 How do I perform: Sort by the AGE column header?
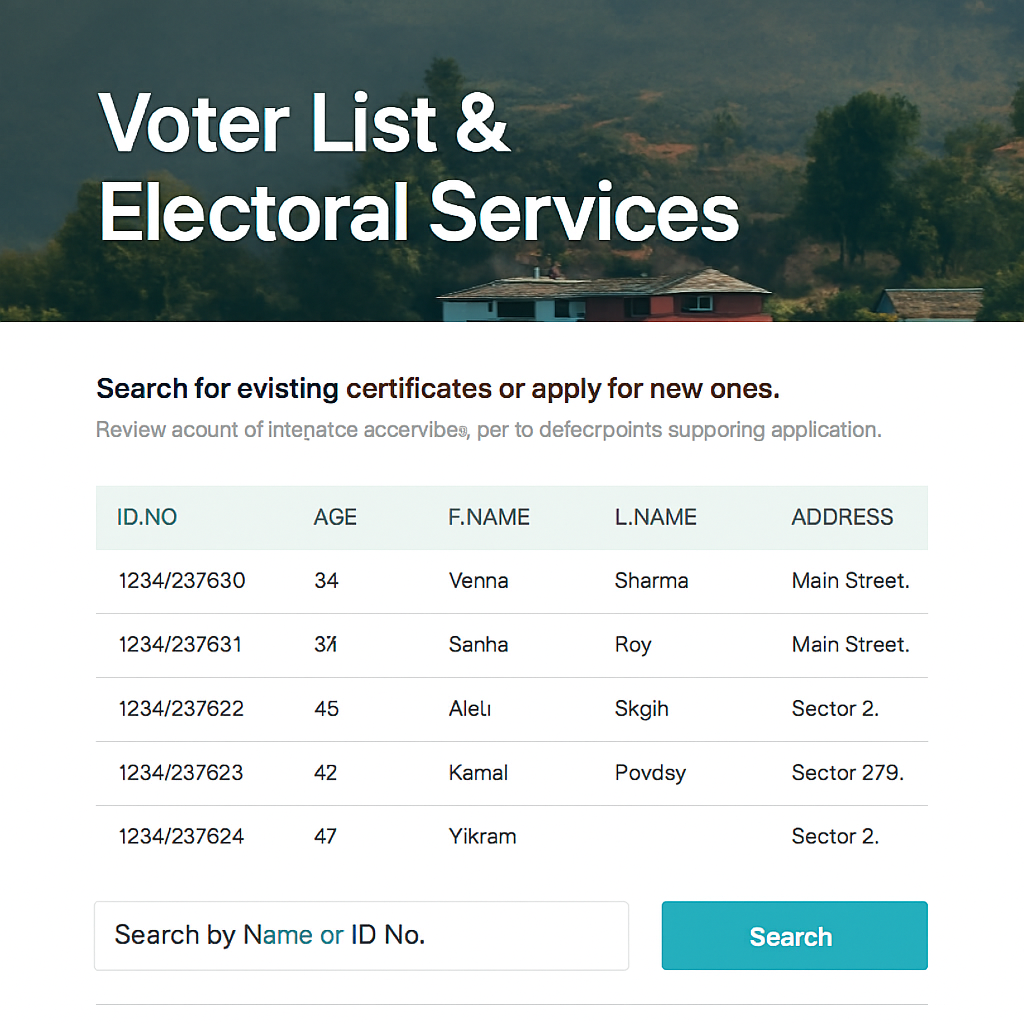click(x=335, y=517)
